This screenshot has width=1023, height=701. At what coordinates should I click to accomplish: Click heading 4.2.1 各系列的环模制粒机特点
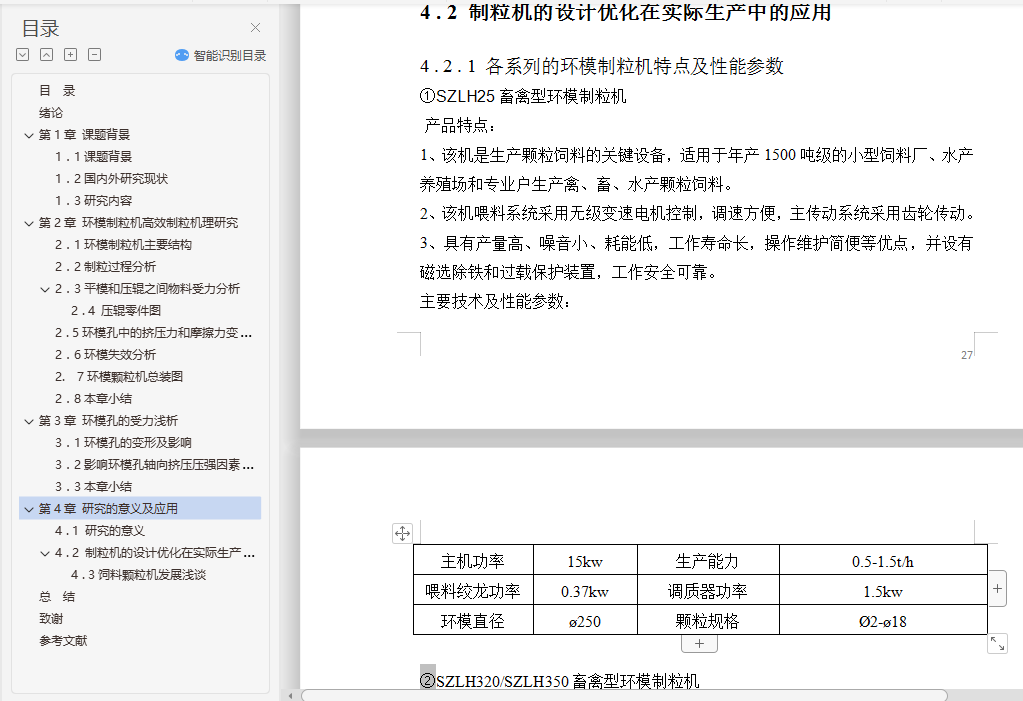point(602,66)
